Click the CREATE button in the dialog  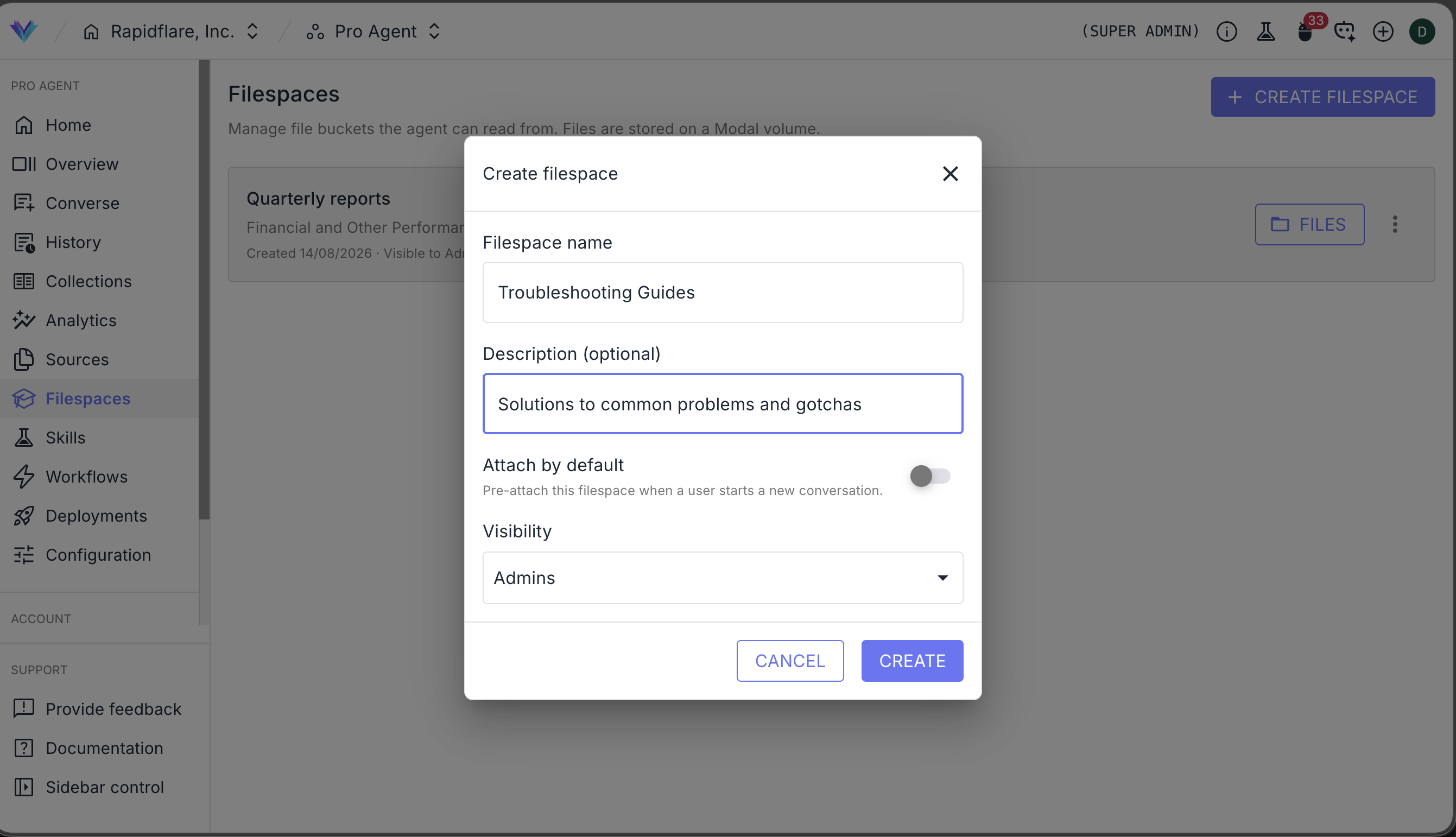click(912, 661)
